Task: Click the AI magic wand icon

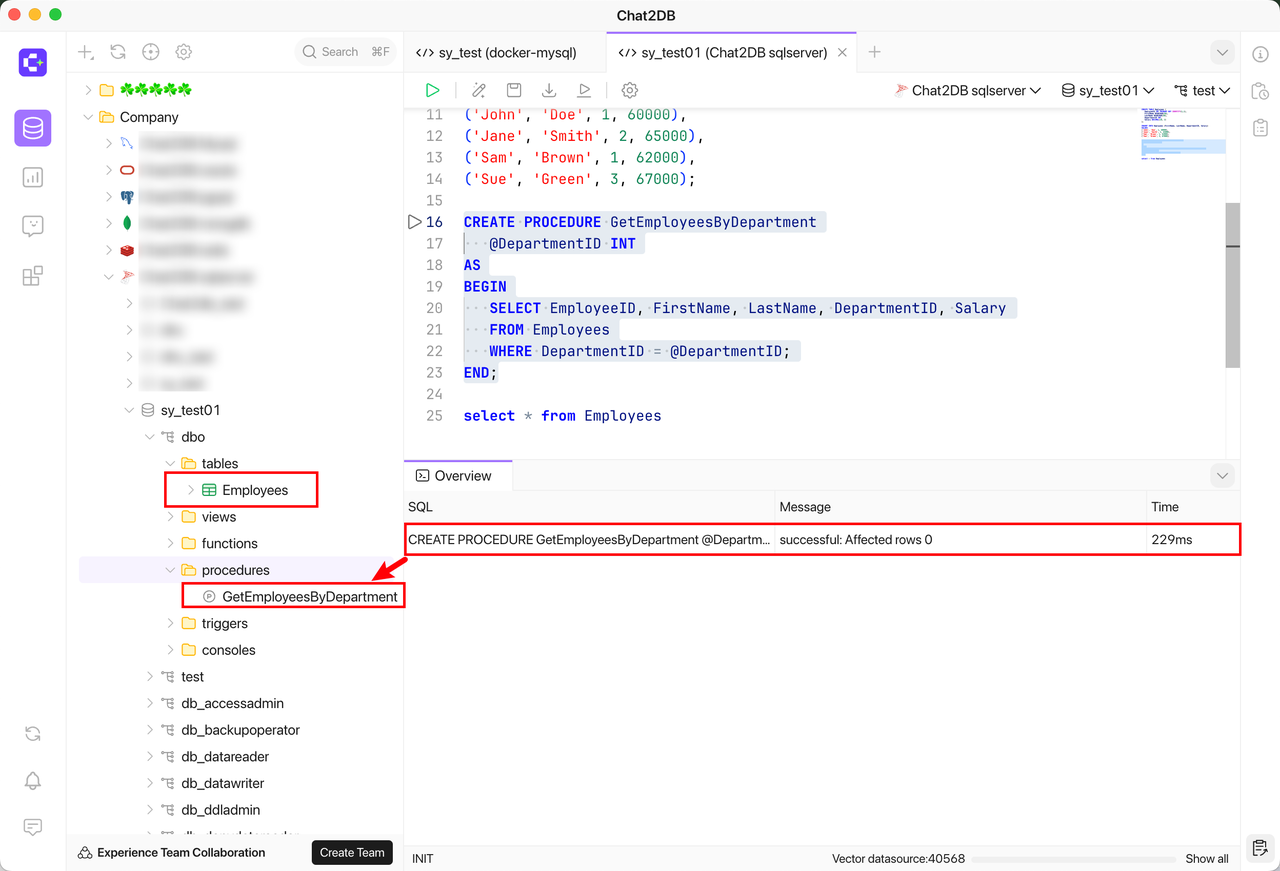Action: [x=479, y=90]
